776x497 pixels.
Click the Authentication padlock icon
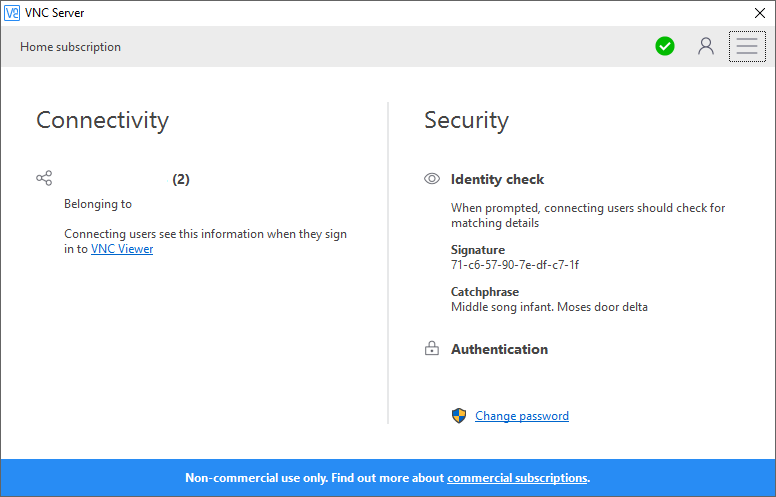[432, 349]
